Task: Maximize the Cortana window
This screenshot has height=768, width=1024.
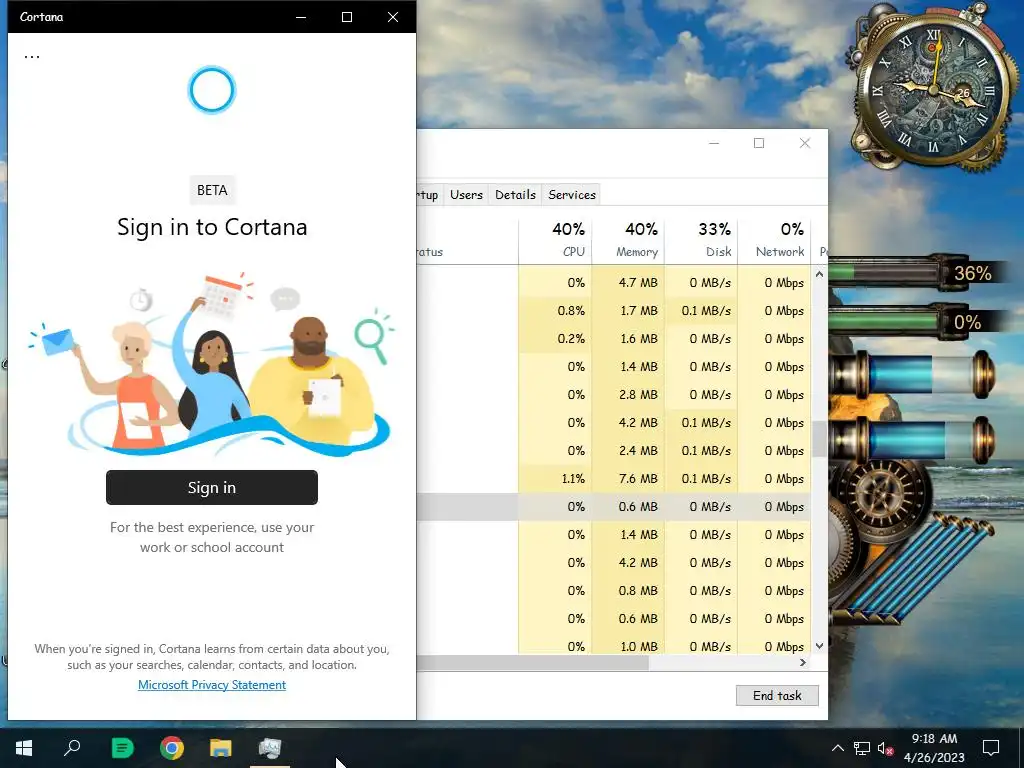Action: pyautogui.click(x=347, y=17)
